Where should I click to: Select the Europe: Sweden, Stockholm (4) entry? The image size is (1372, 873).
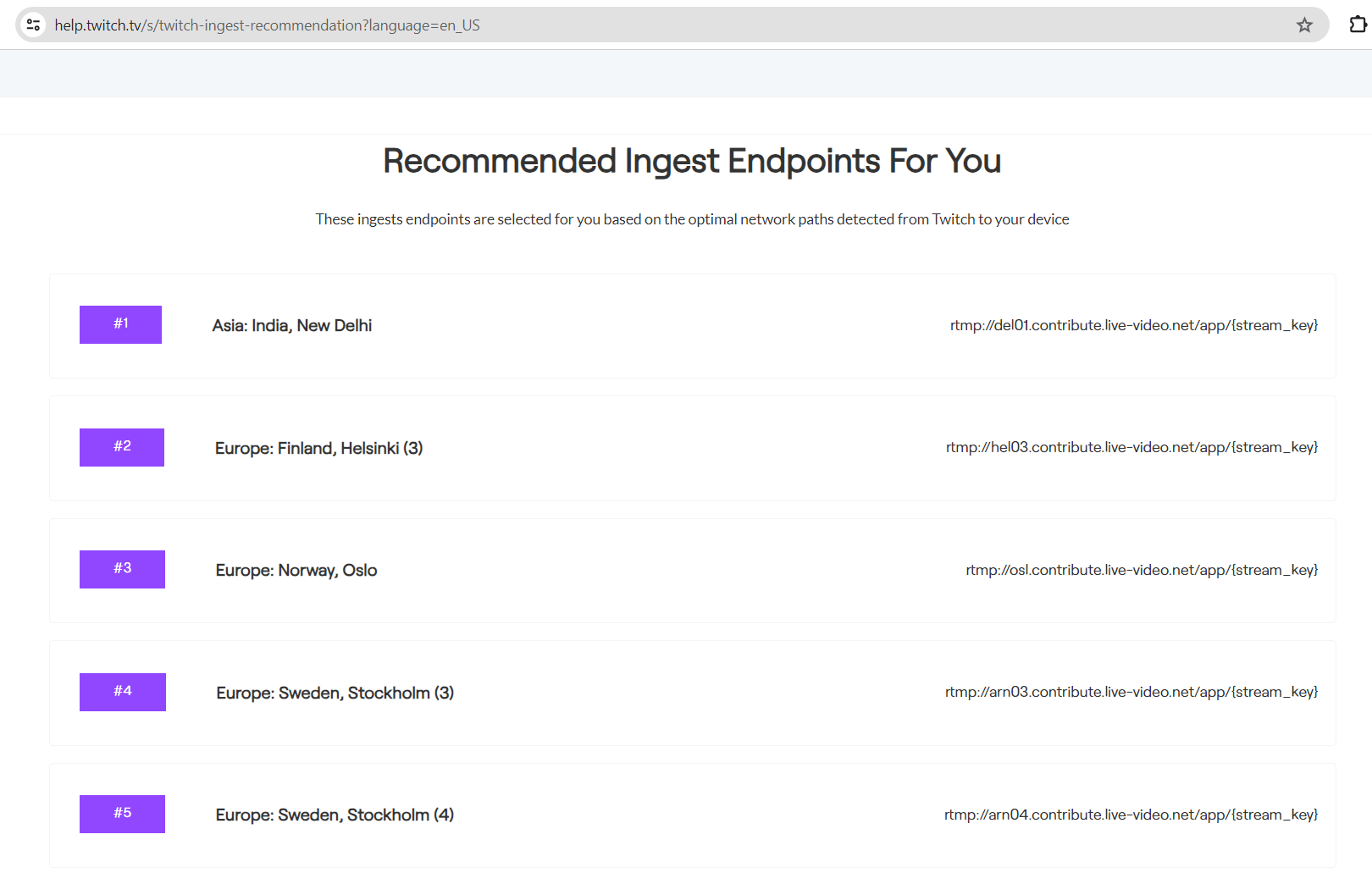tap(335, 815)
